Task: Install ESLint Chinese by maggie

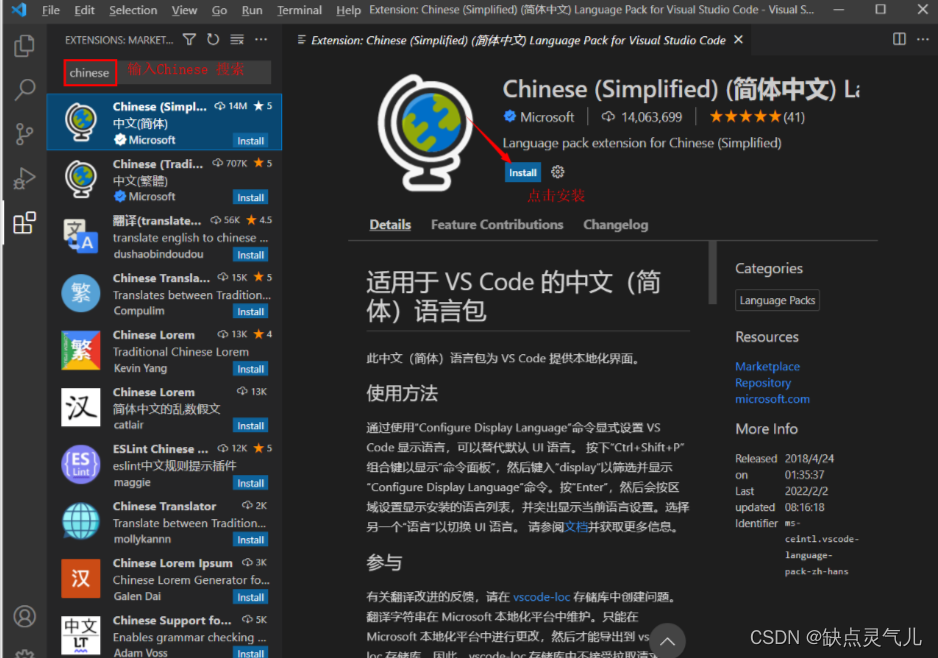Action: click(250, 483)
